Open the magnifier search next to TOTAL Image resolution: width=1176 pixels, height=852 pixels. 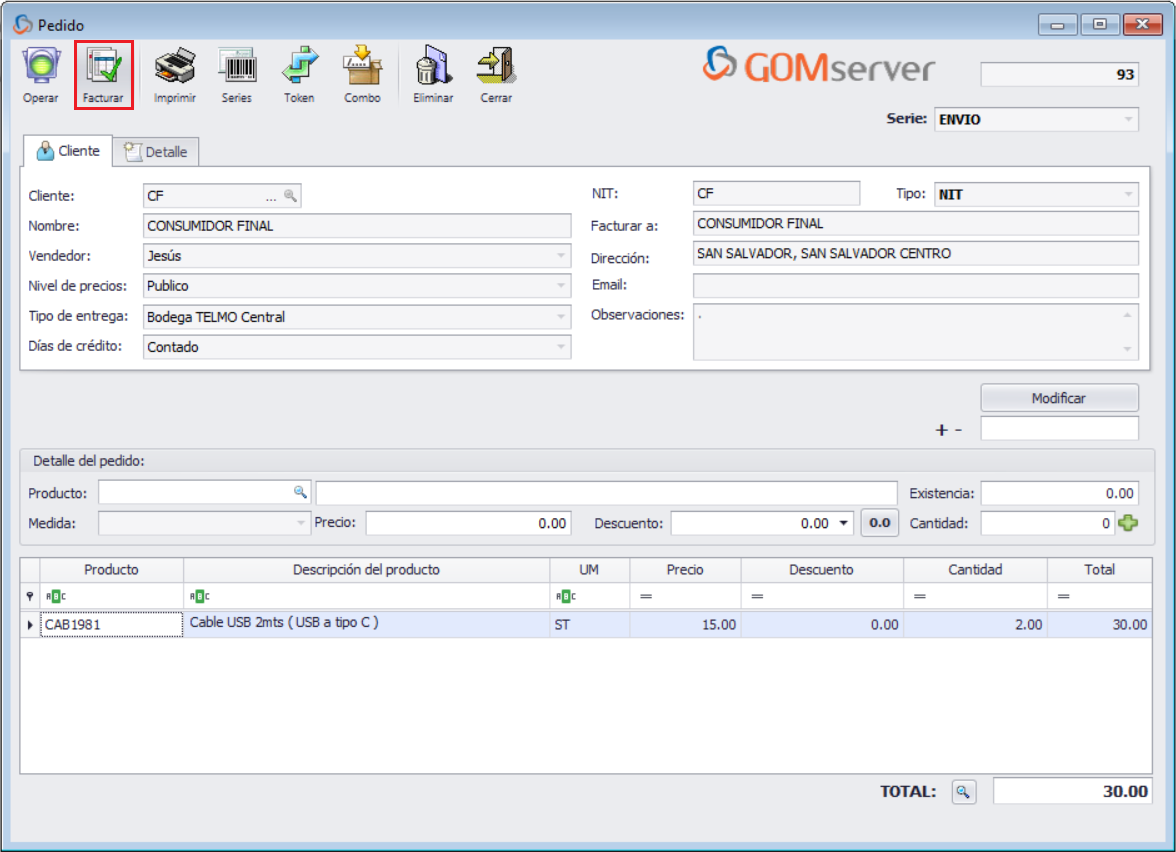(x=963, y=791)
